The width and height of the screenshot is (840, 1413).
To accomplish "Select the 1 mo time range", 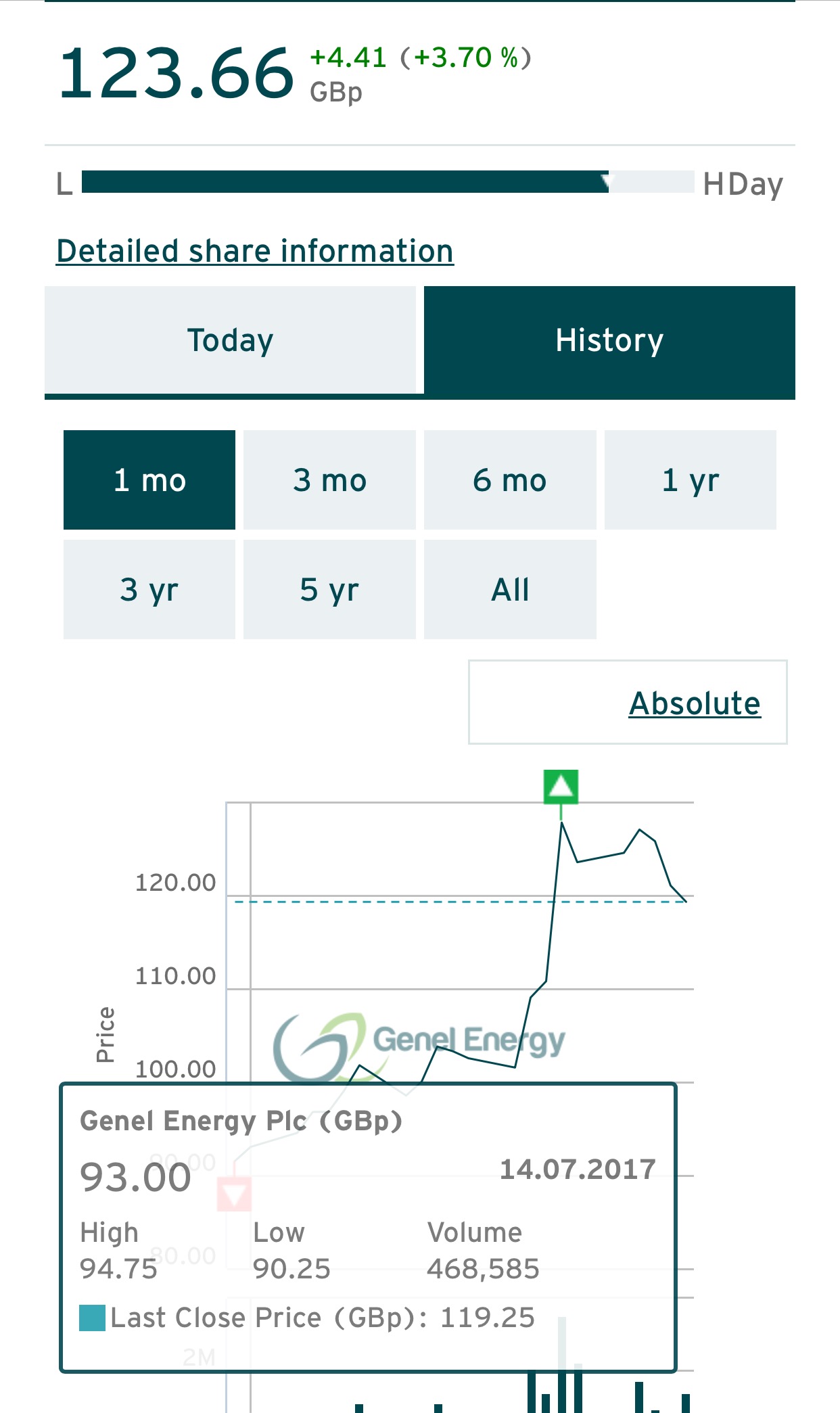I will point(149,480).
